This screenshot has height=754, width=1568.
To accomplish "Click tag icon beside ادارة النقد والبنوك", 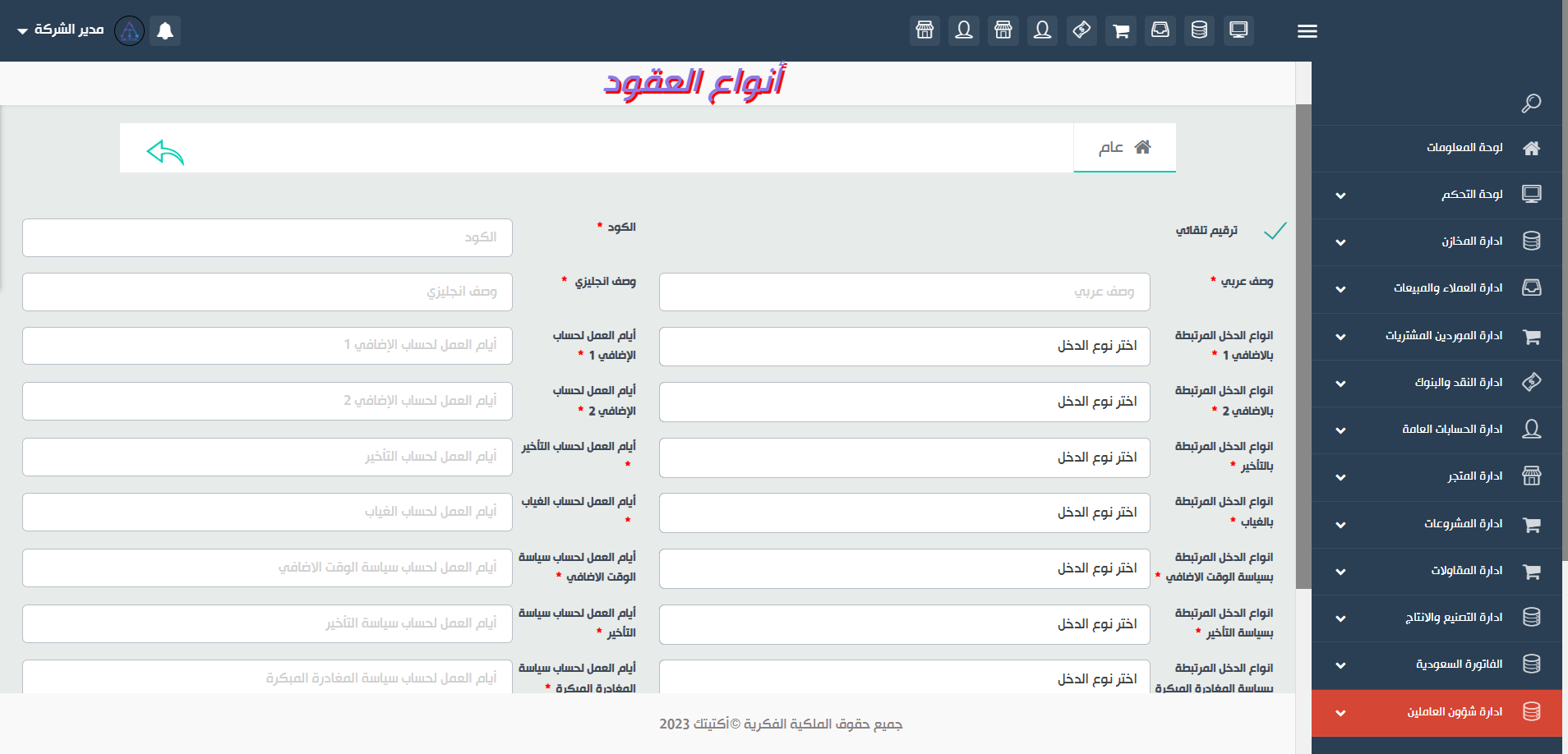I will [1531, 383].
